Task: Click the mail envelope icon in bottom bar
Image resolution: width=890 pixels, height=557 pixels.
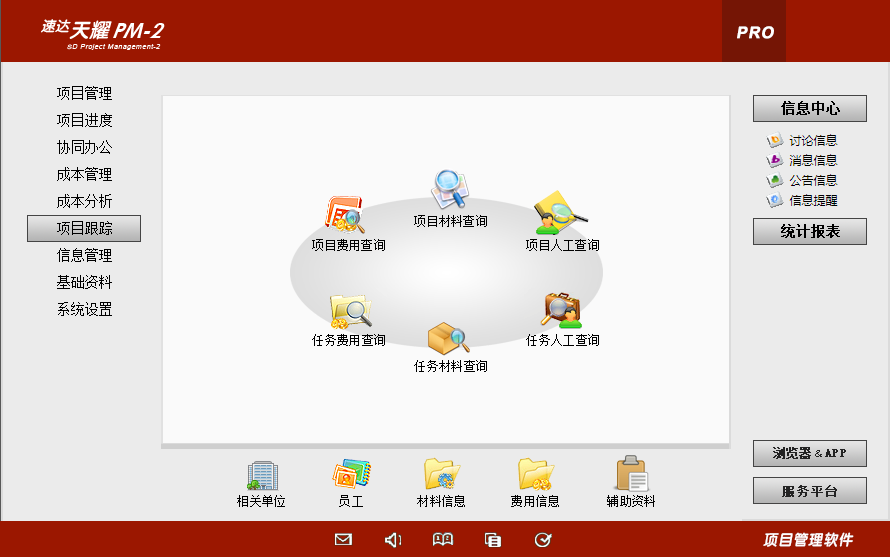Action: [x=343, y=540]
